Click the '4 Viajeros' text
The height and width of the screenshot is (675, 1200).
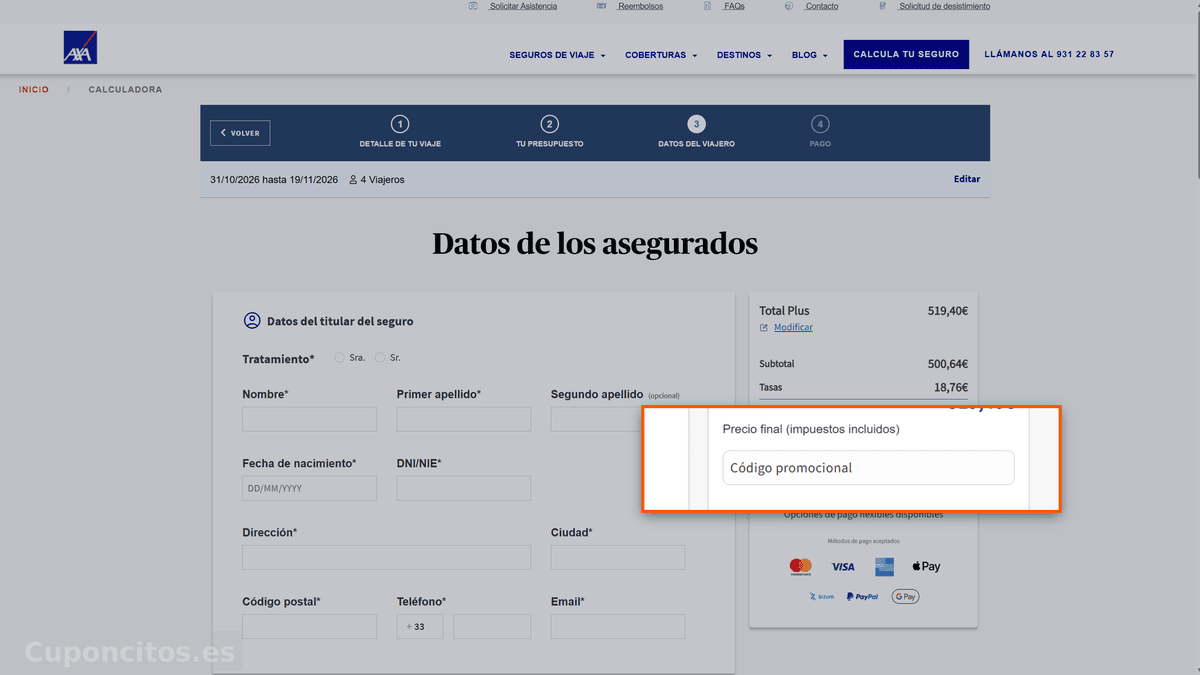(382, 180)
